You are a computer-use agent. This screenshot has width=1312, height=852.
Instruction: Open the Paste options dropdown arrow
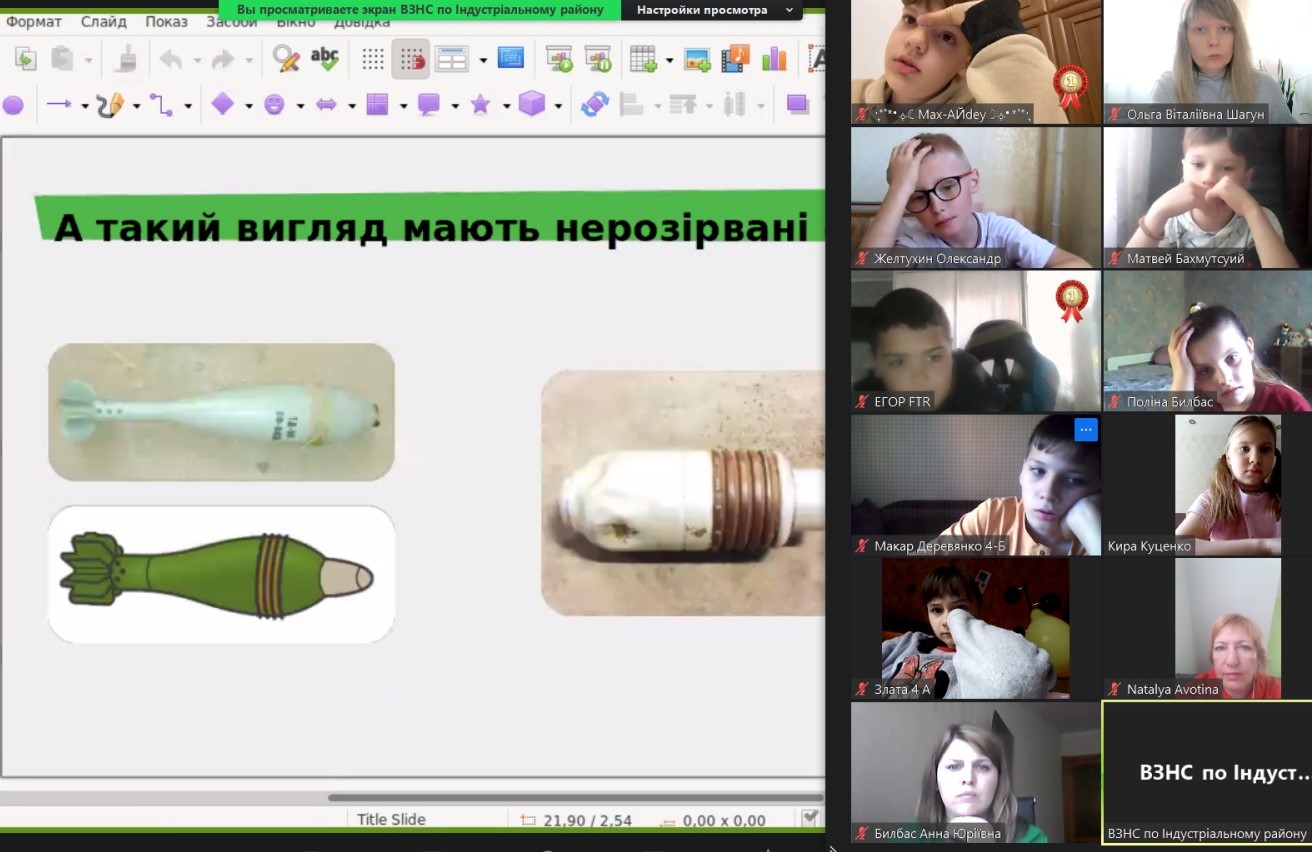click(88, 61)
